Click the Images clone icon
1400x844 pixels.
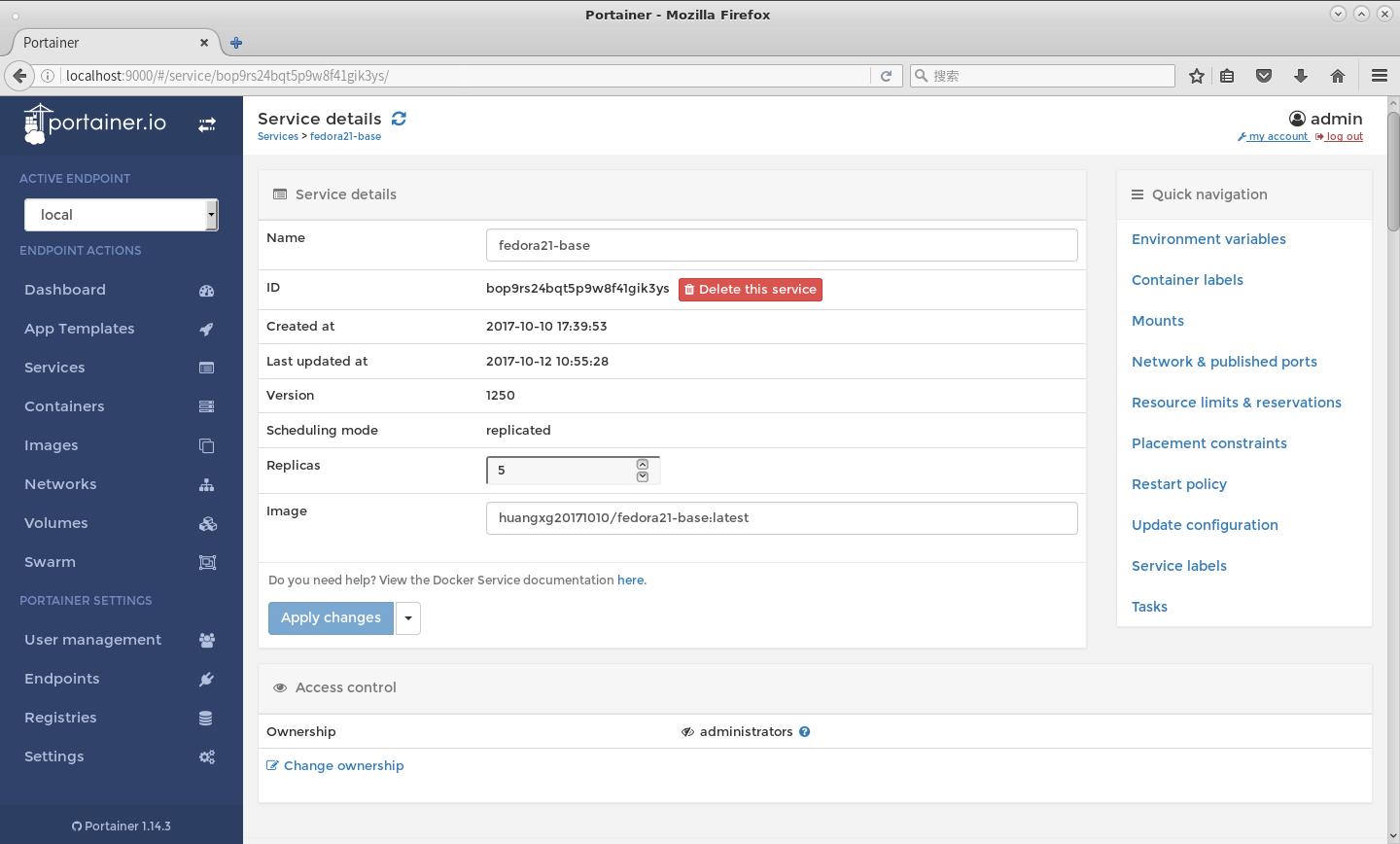(206, 445)
